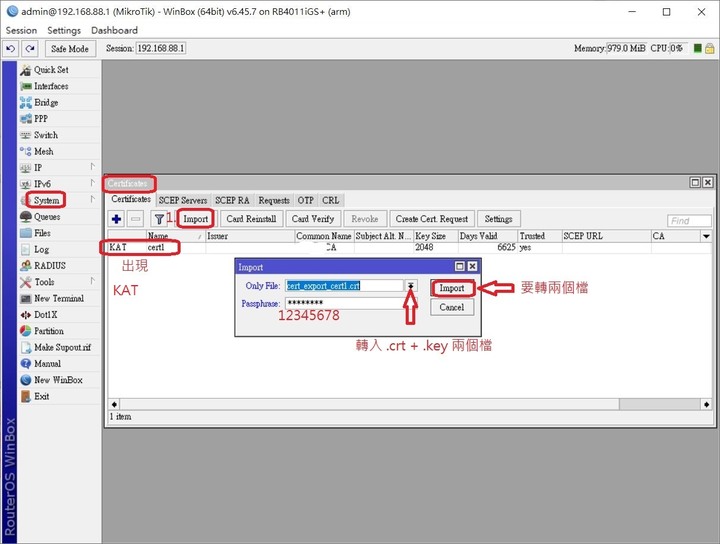Screen dimensions: 720x544
Task: Toggle Safe Mode
Action: pyautogui.click(x=70, y=49)
